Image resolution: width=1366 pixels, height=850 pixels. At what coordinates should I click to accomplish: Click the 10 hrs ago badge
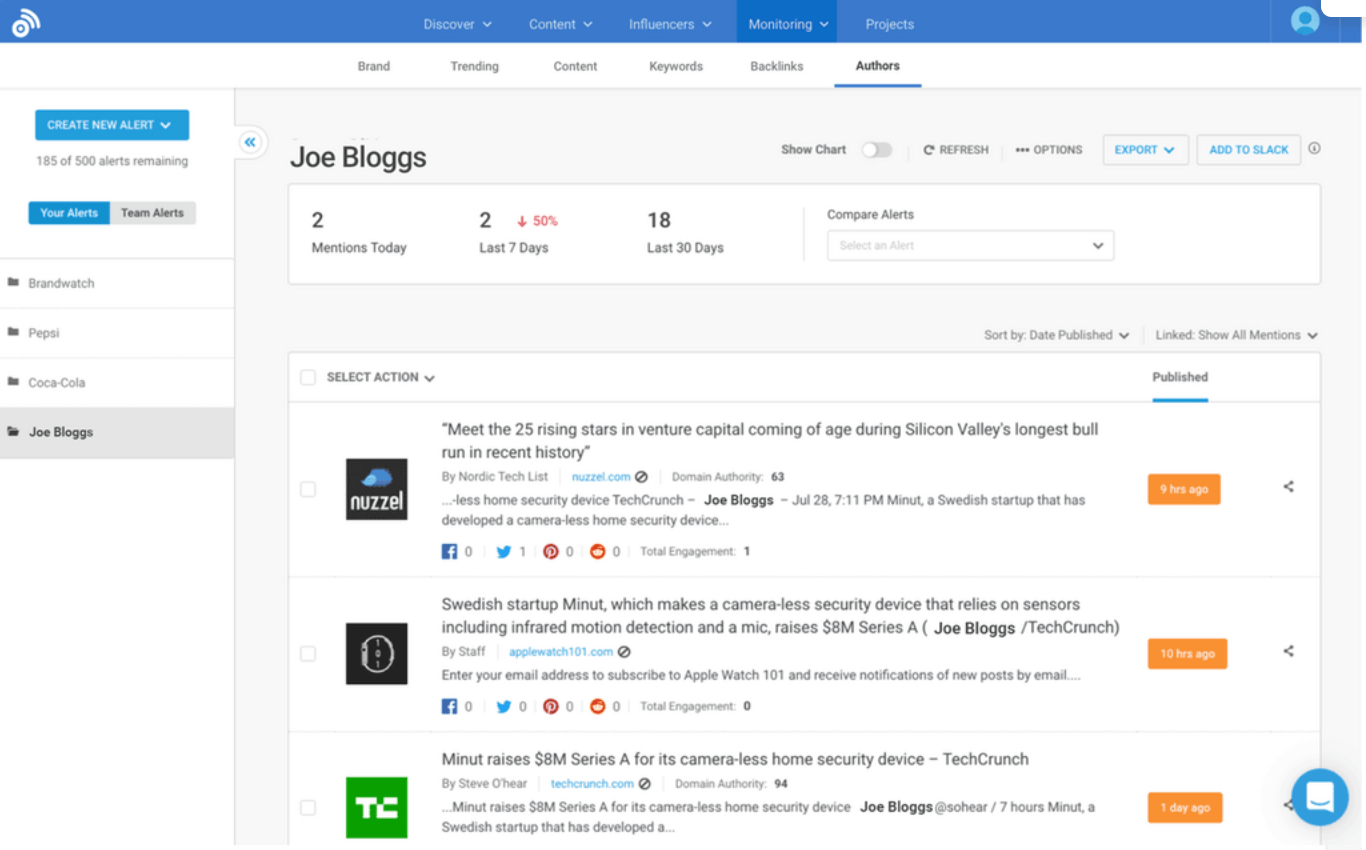pos(1187,653)
